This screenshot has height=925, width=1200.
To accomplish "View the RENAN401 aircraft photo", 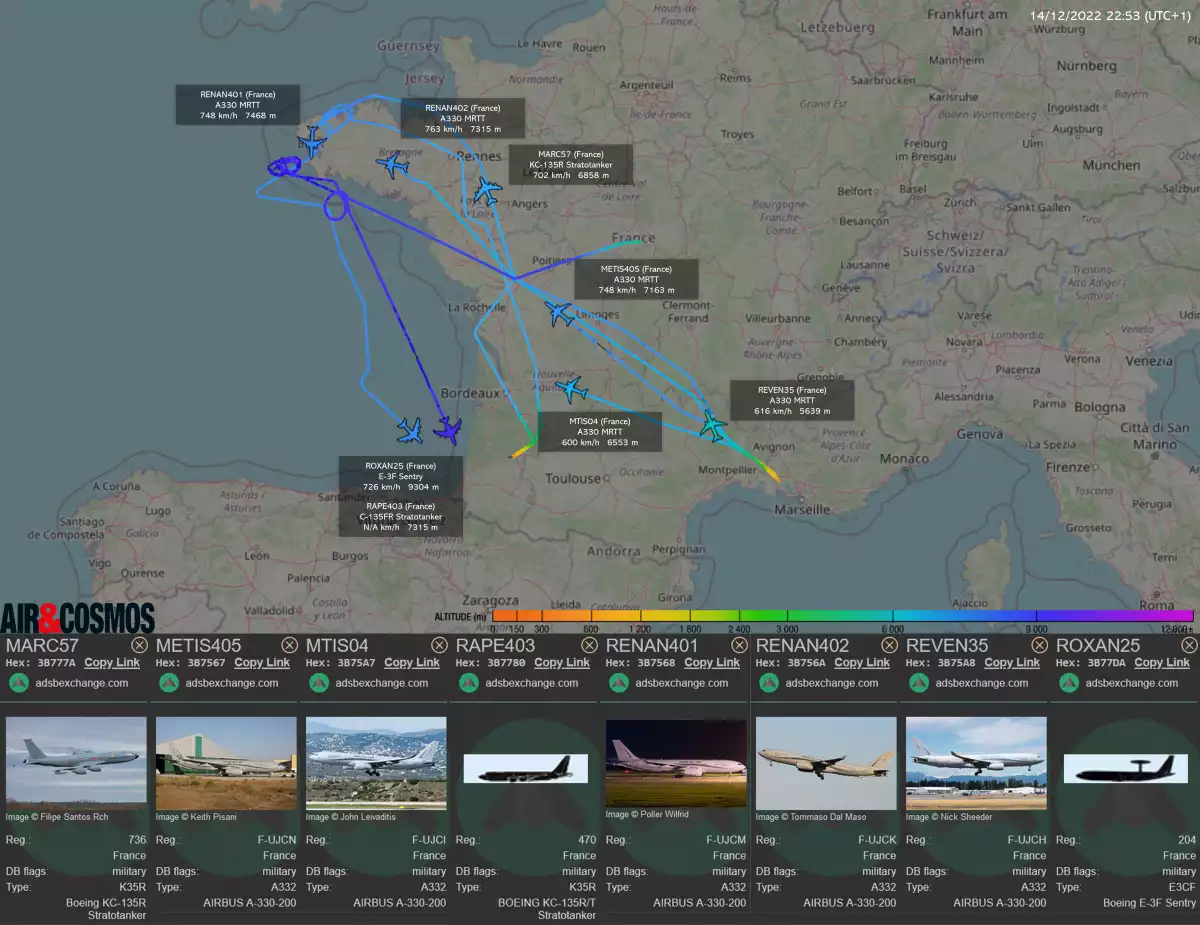I will [x=676, y=763].
